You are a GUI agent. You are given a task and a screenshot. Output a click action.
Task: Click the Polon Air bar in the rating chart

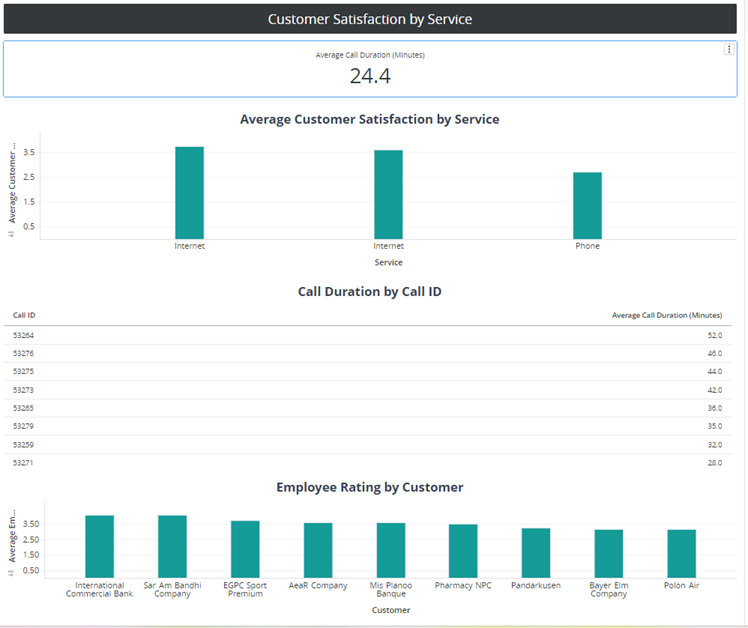click(682, 553)
